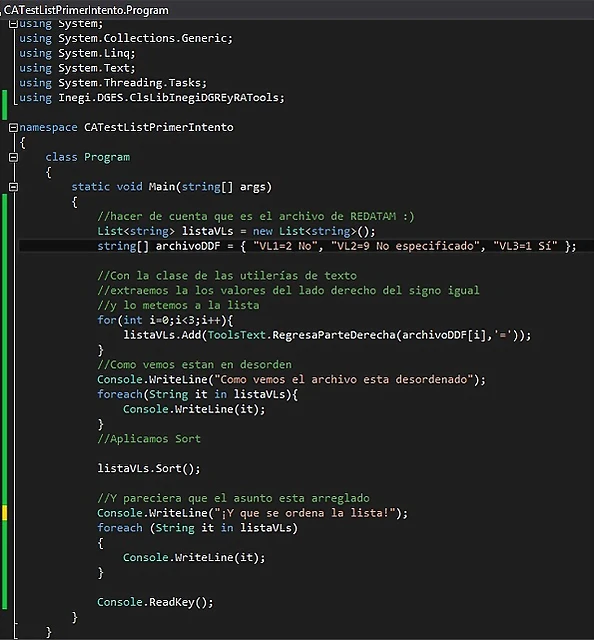Click the 'listaVLs = new List<string>()' declaration
The height and width of the screenshot is (640, 594).
(236, 231)
